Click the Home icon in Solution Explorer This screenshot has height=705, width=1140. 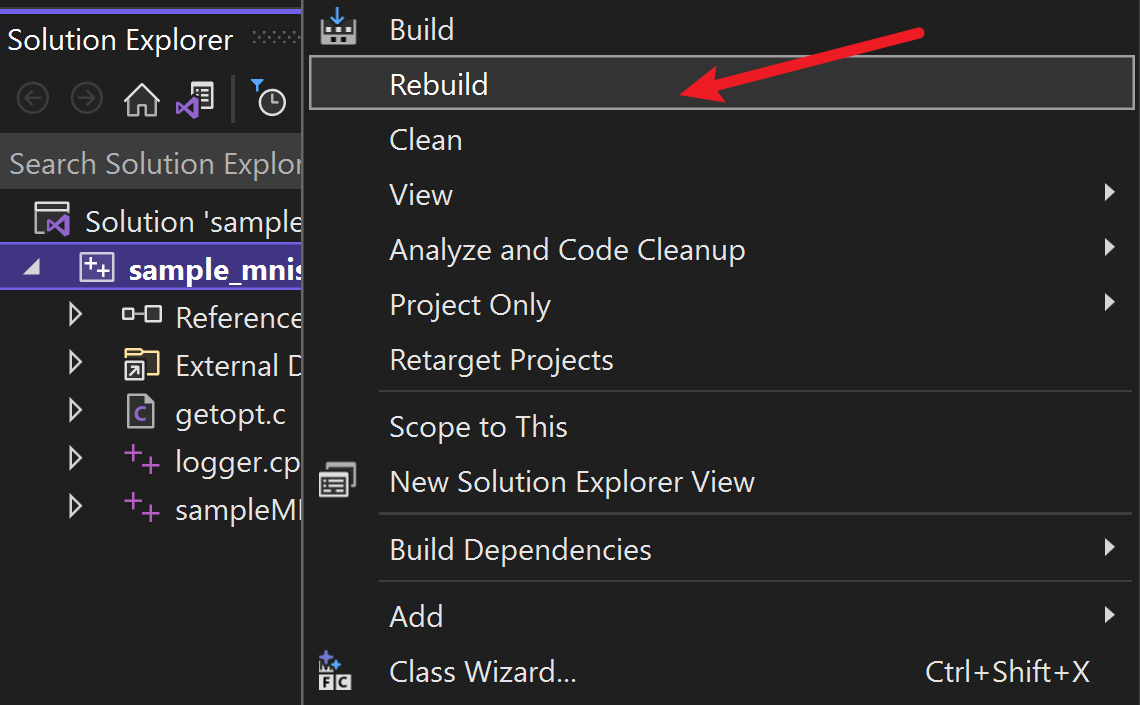click(141, 99)
